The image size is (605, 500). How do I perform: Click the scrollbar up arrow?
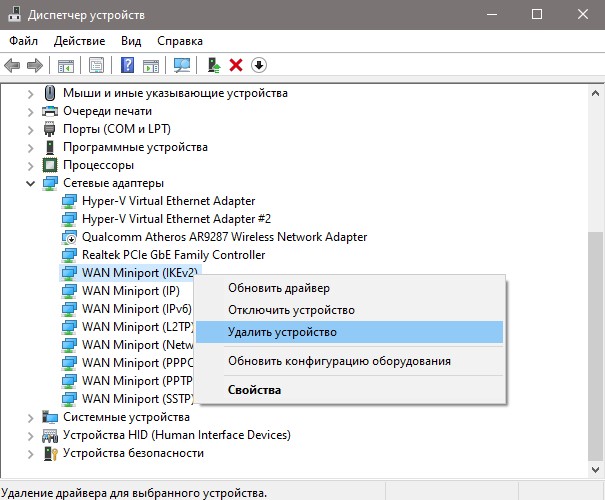(595, 93)
